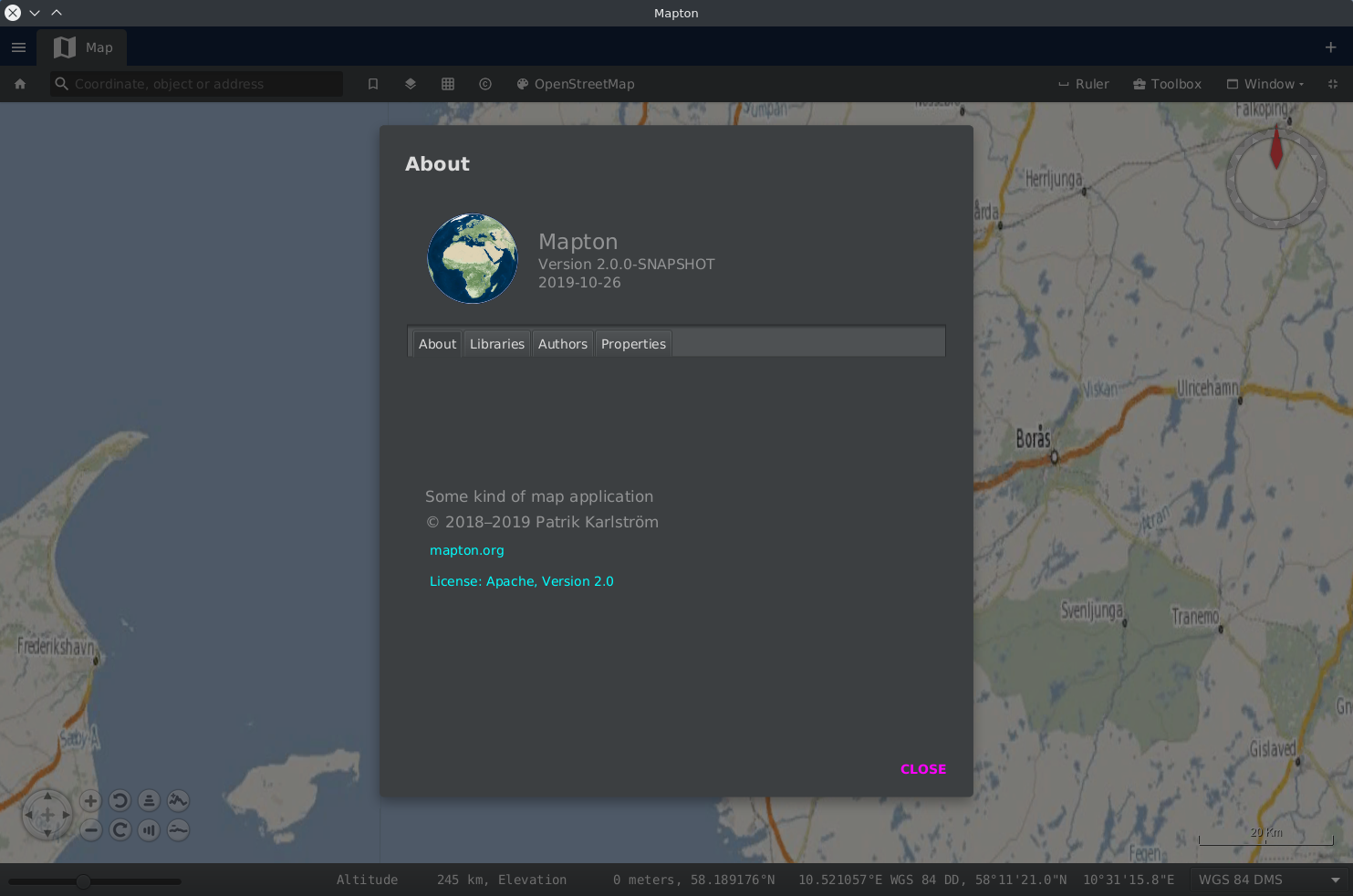Decrease map tilt with vertical-bars control
This screenshot has width=1353, height=896.
(149, 830)
